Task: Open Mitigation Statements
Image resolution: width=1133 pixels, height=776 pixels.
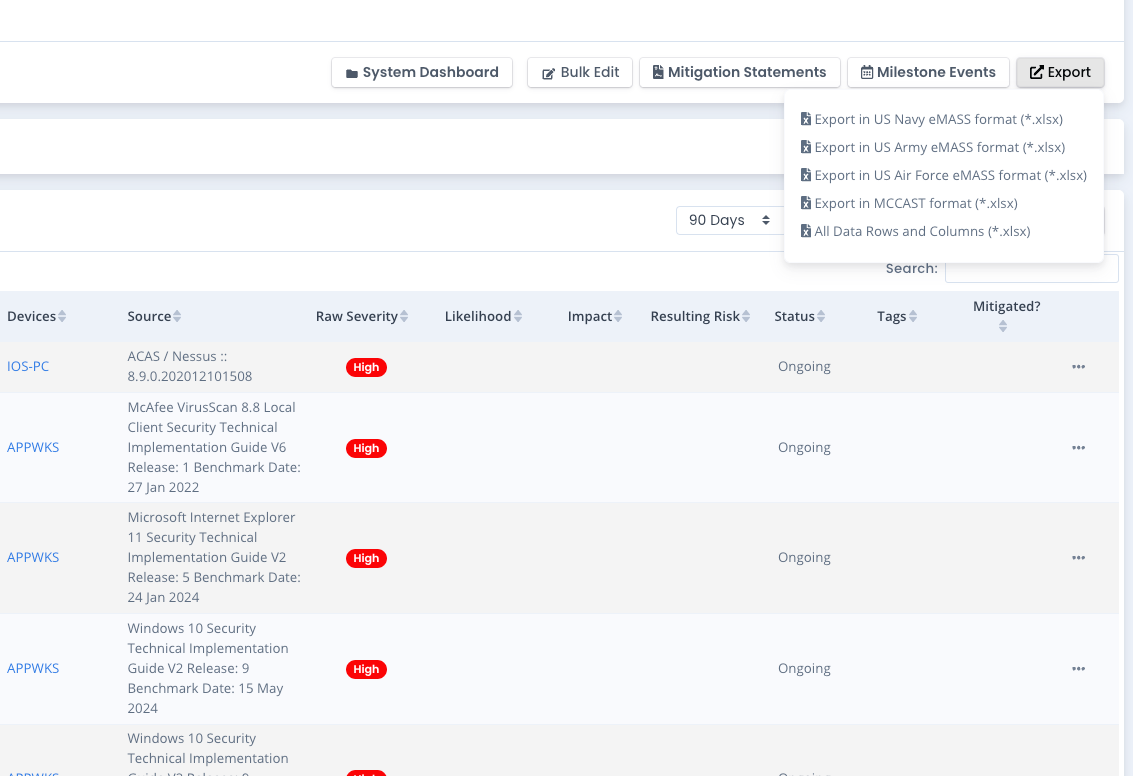Action: pos(739,72)
